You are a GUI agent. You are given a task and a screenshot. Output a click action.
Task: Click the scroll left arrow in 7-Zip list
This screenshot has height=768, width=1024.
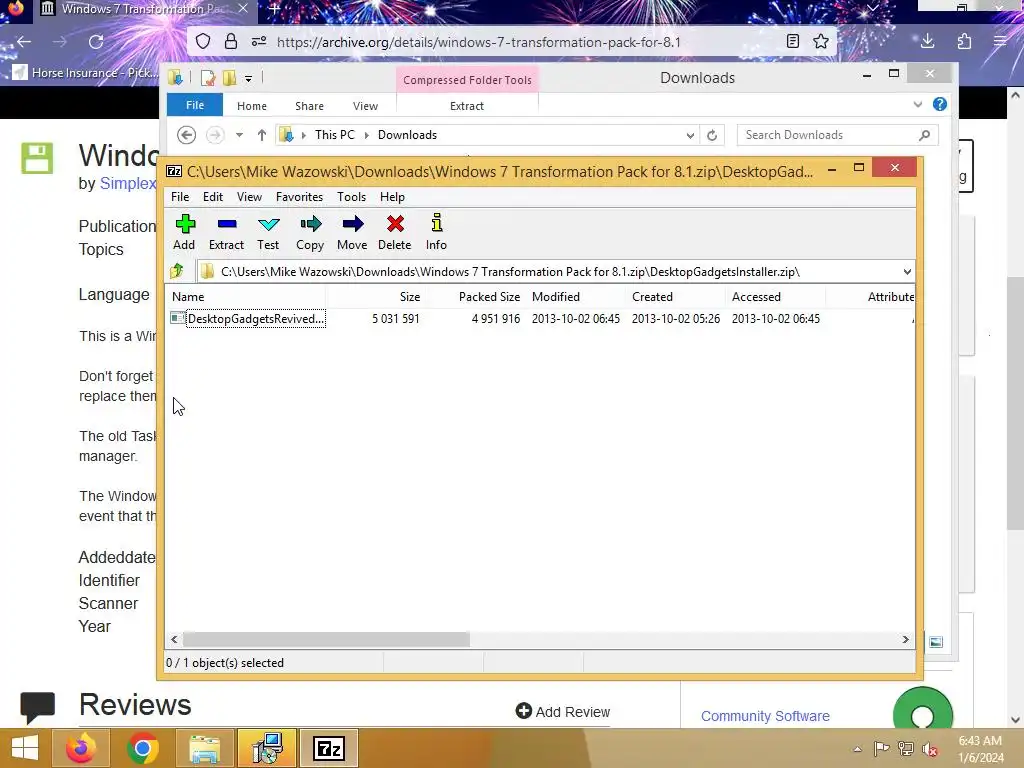174,639
